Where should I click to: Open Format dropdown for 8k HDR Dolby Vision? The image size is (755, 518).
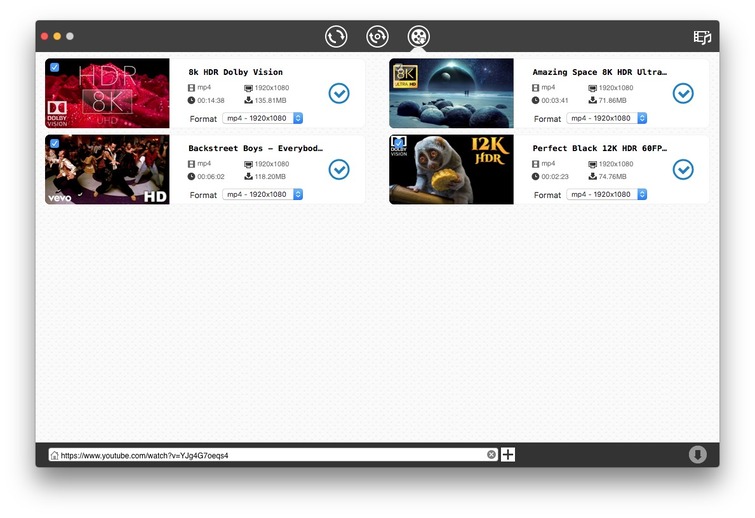(x=263, y=118)
